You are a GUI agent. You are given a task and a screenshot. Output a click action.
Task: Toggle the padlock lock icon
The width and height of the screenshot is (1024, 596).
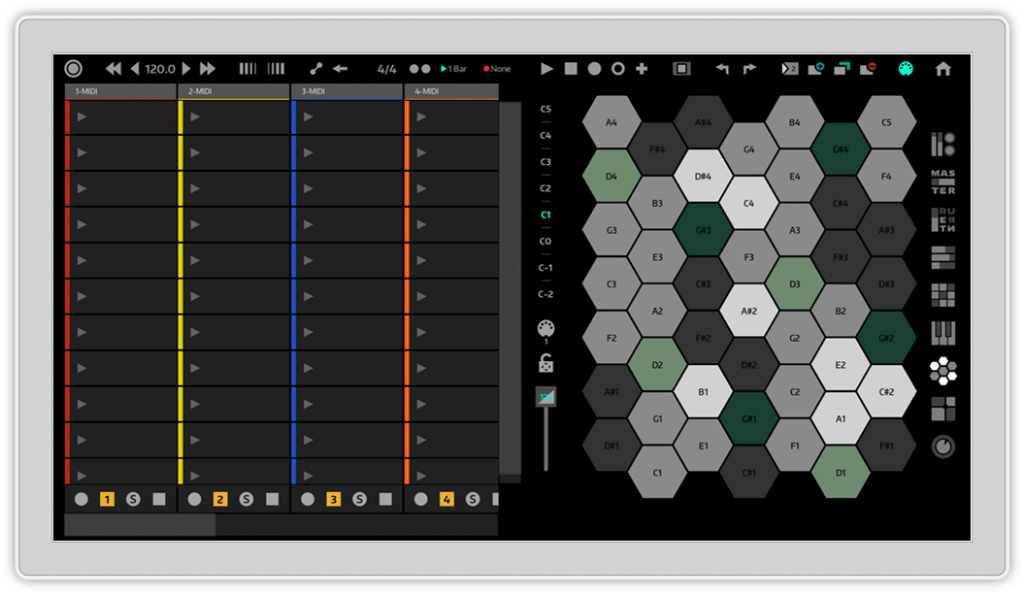click(546, 362)
